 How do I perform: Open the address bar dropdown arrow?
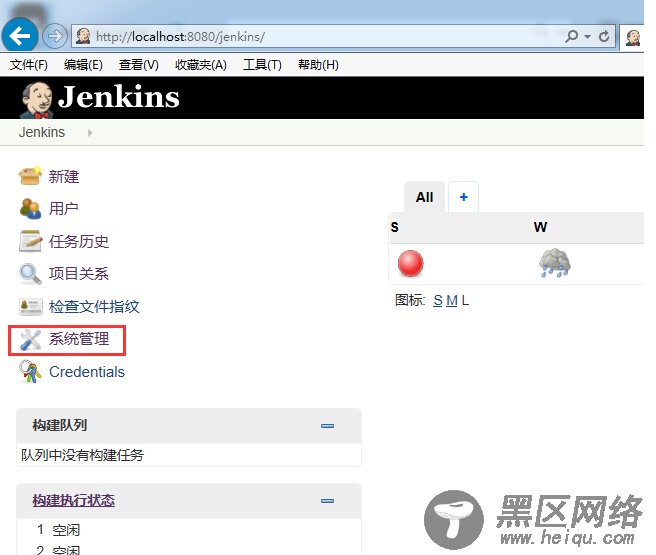point(587,37)
